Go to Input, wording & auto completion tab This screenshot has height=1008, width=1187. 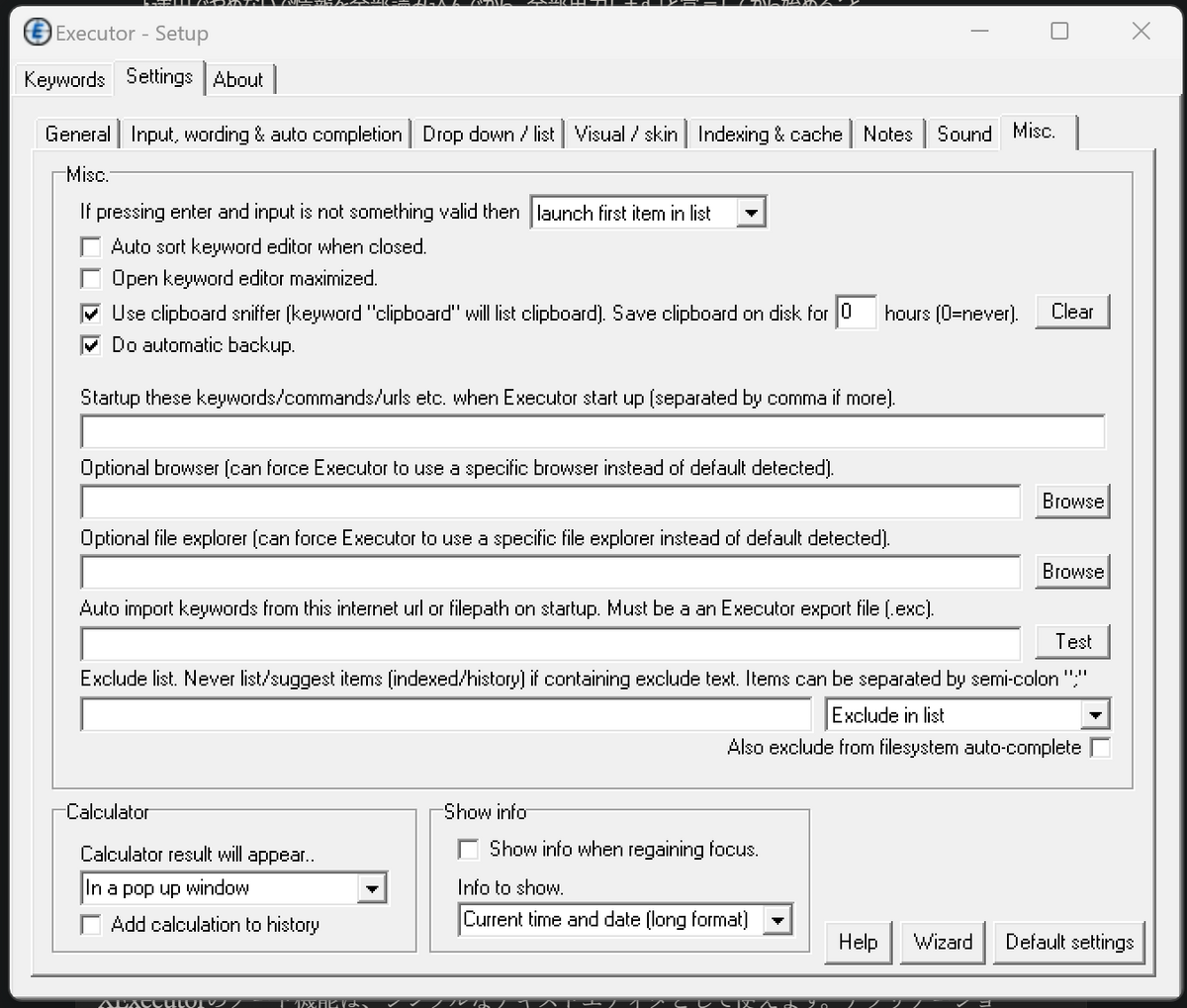(x=266, y=134)
